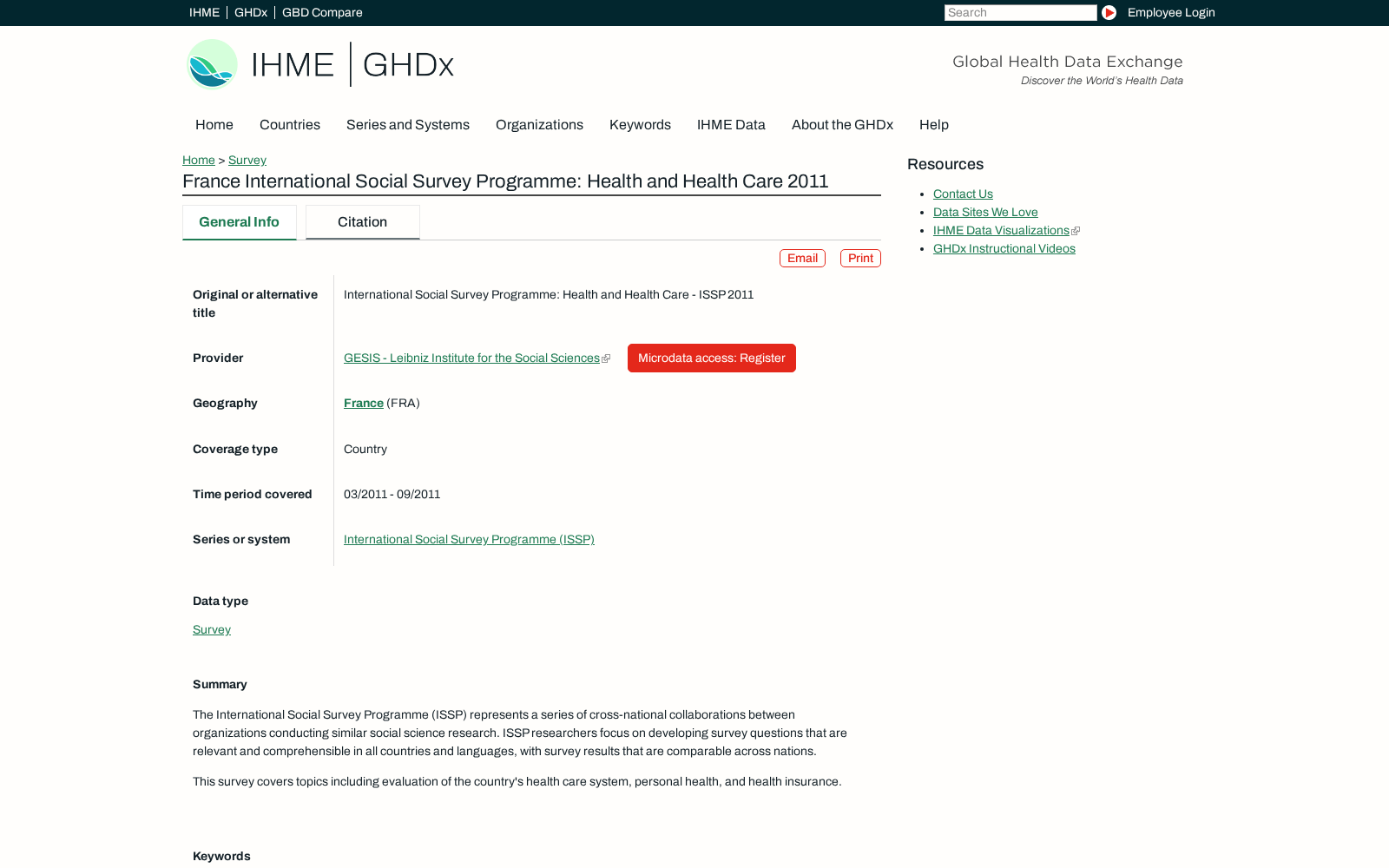Click the Series or system field label
This screenshot has height=868, width=1389.
241,539
